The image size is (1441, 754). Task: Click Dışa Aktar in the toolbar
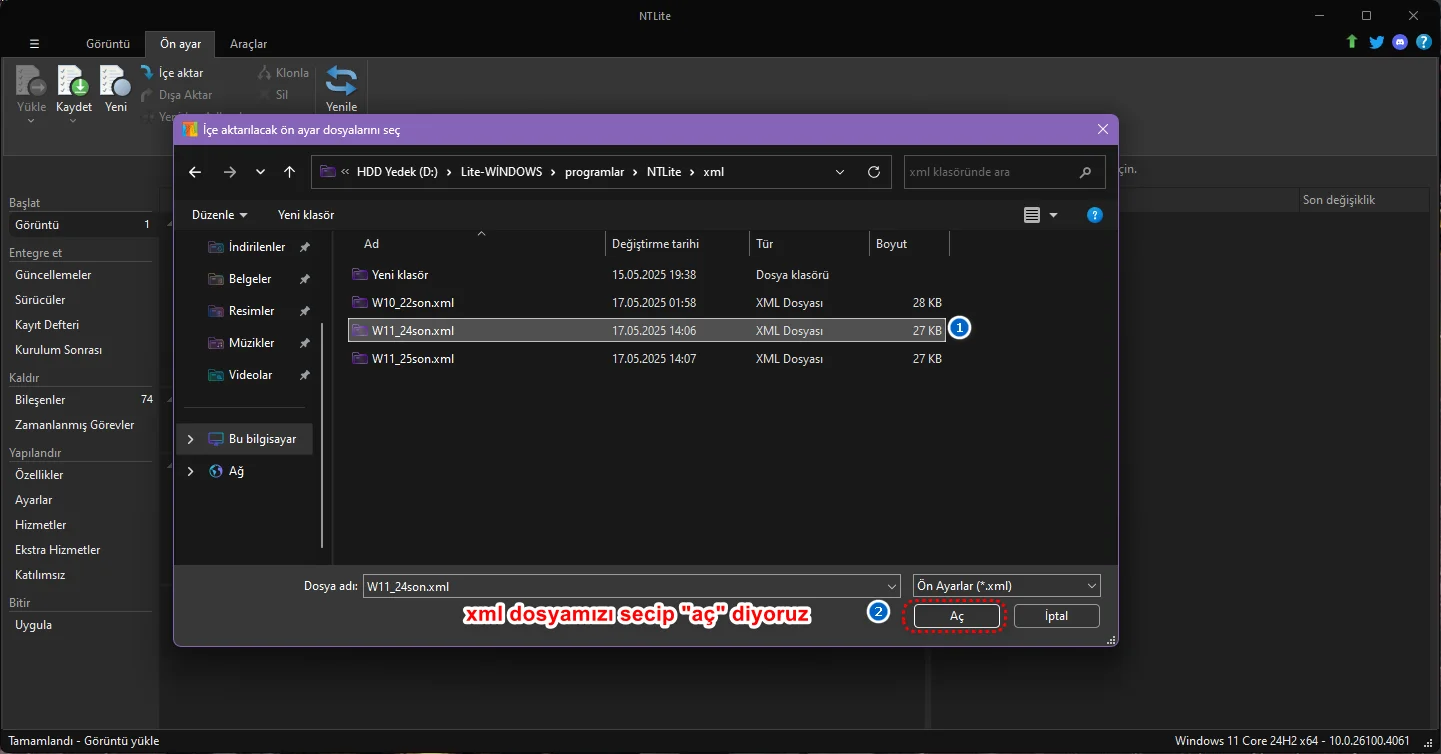[176, 95]
